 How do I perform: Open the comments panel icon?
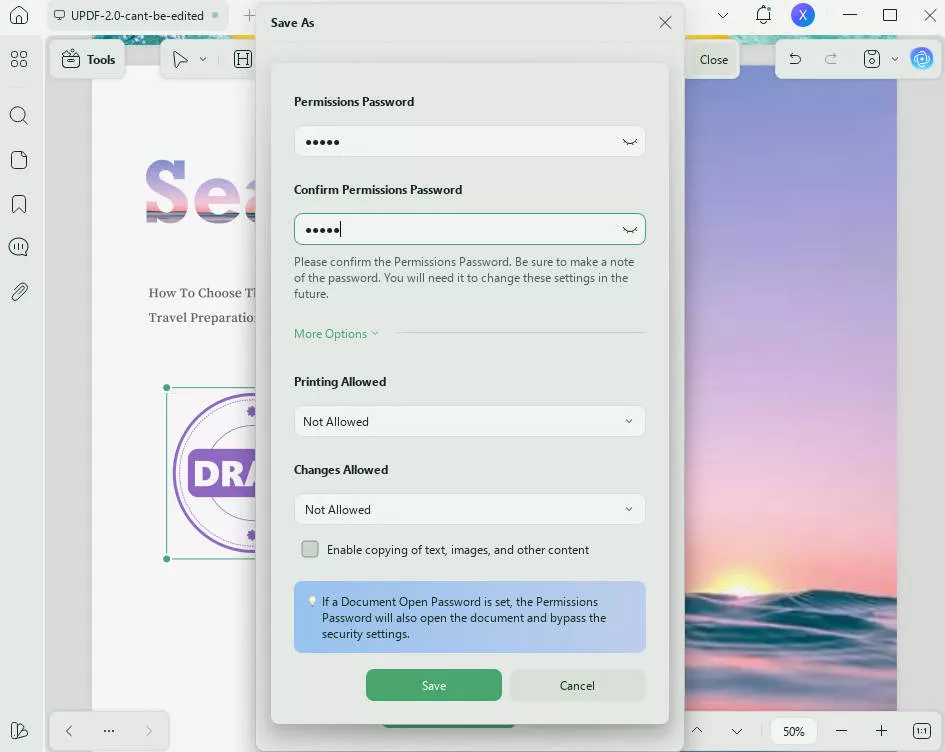(18, 247)
